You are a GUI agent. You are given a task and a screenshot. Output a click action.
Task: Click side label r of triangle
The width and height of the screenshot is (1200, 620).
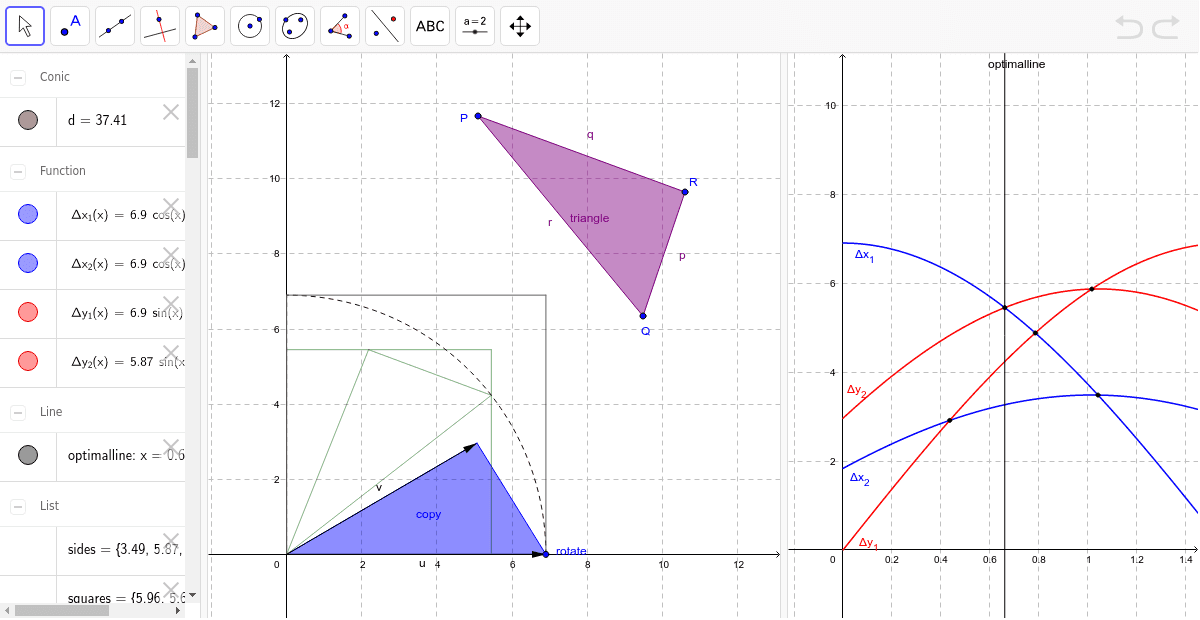[549, 222]
